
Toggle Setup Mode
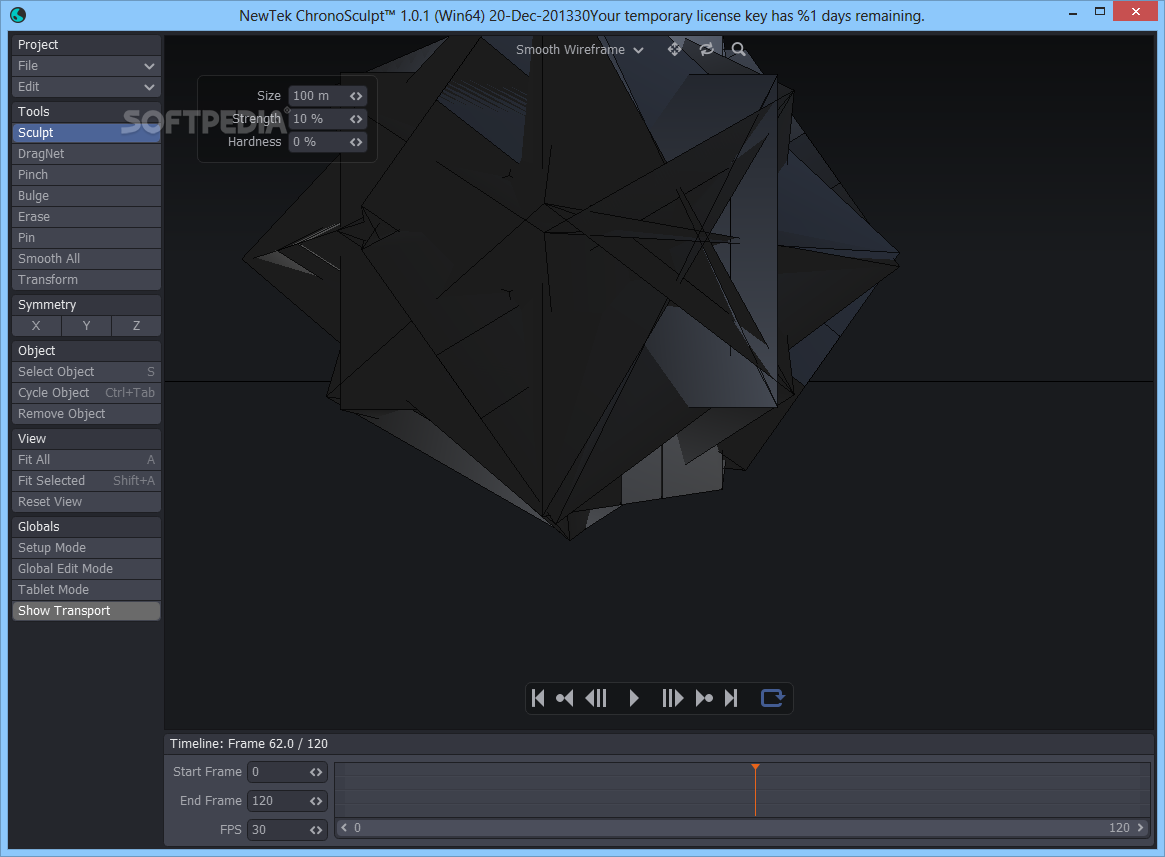(86, 548)
